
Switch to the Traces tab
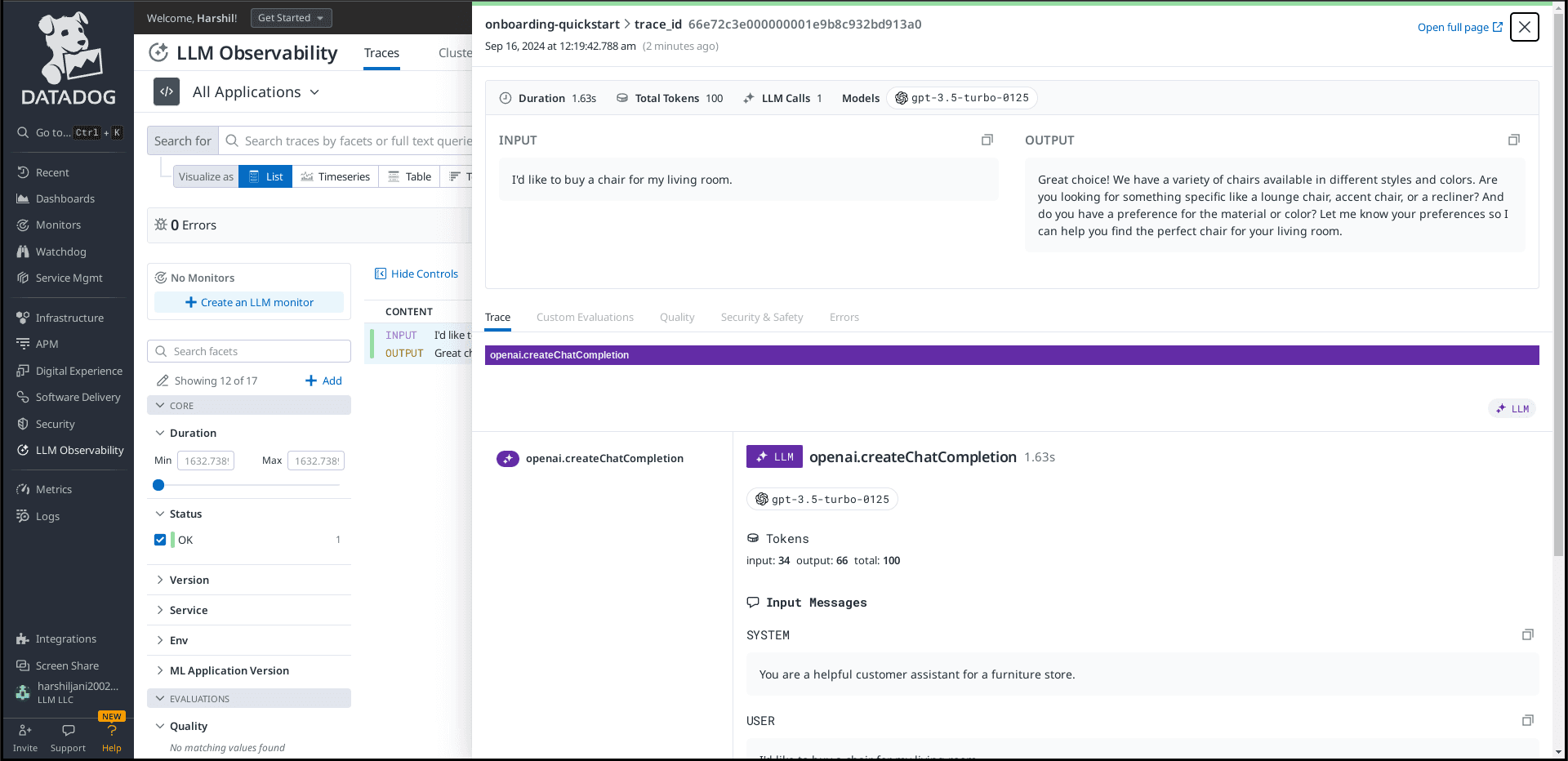(381, 53)
